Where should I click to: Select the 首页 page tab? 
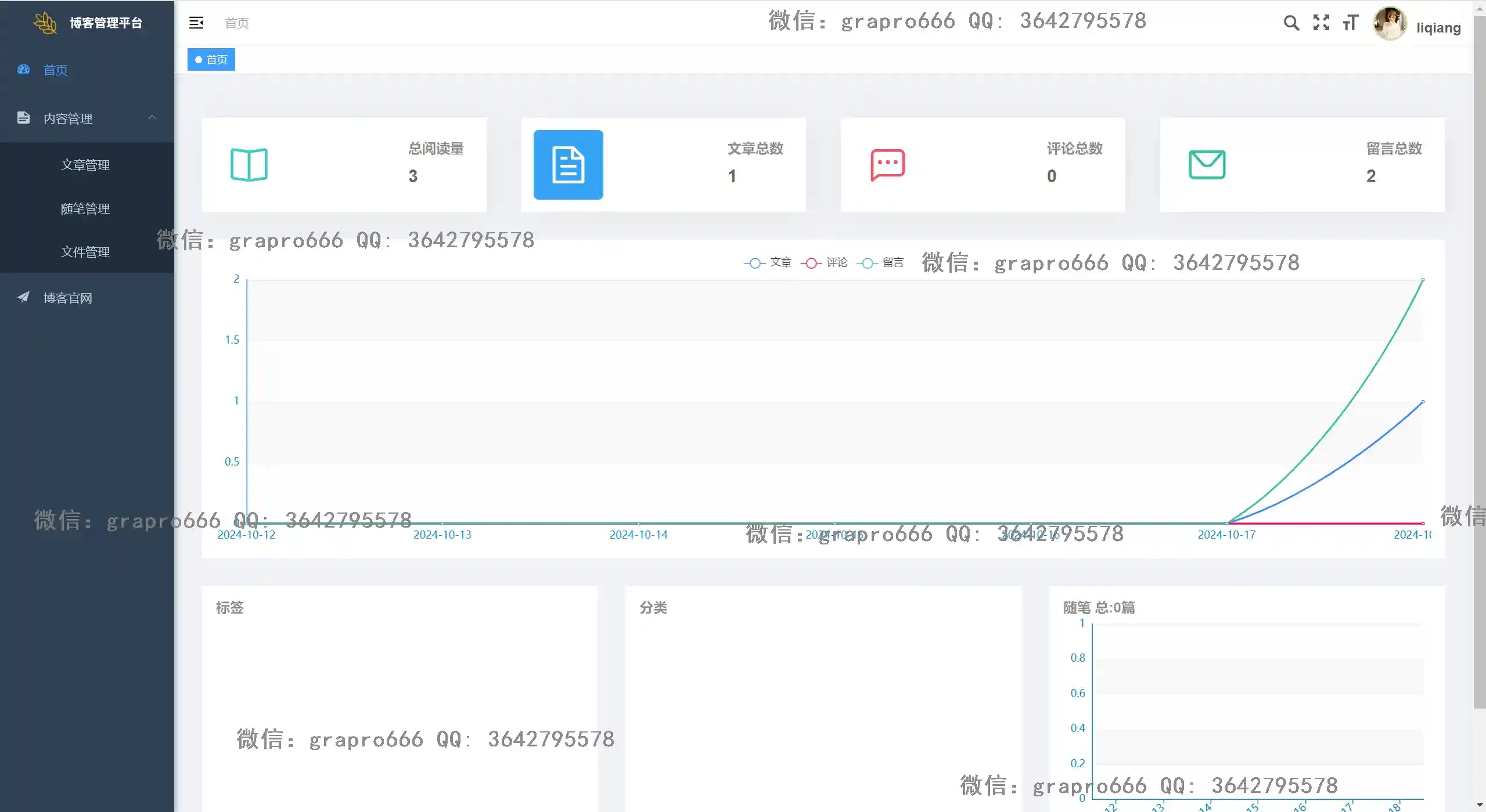point(211,60)
